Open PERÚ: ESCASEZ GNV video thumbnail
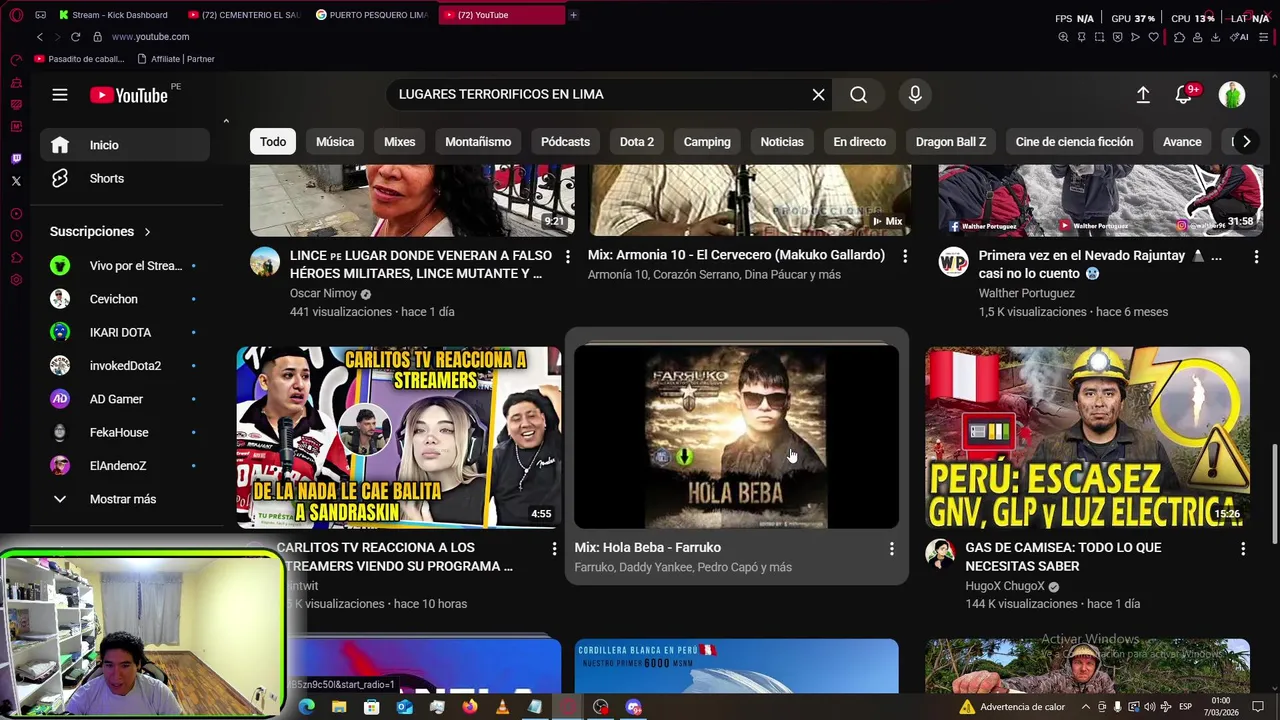The height and width of the screenshot is (720, 1280). coord(1087,437)
